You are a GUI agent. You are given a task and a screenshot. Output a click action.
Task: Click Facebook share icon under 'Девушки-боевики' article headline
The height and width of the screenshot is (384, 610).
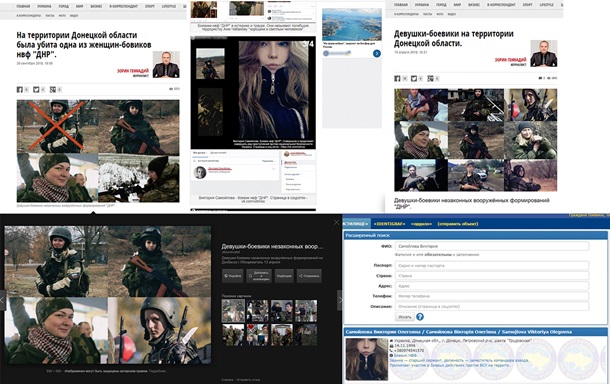coord(397,79)
